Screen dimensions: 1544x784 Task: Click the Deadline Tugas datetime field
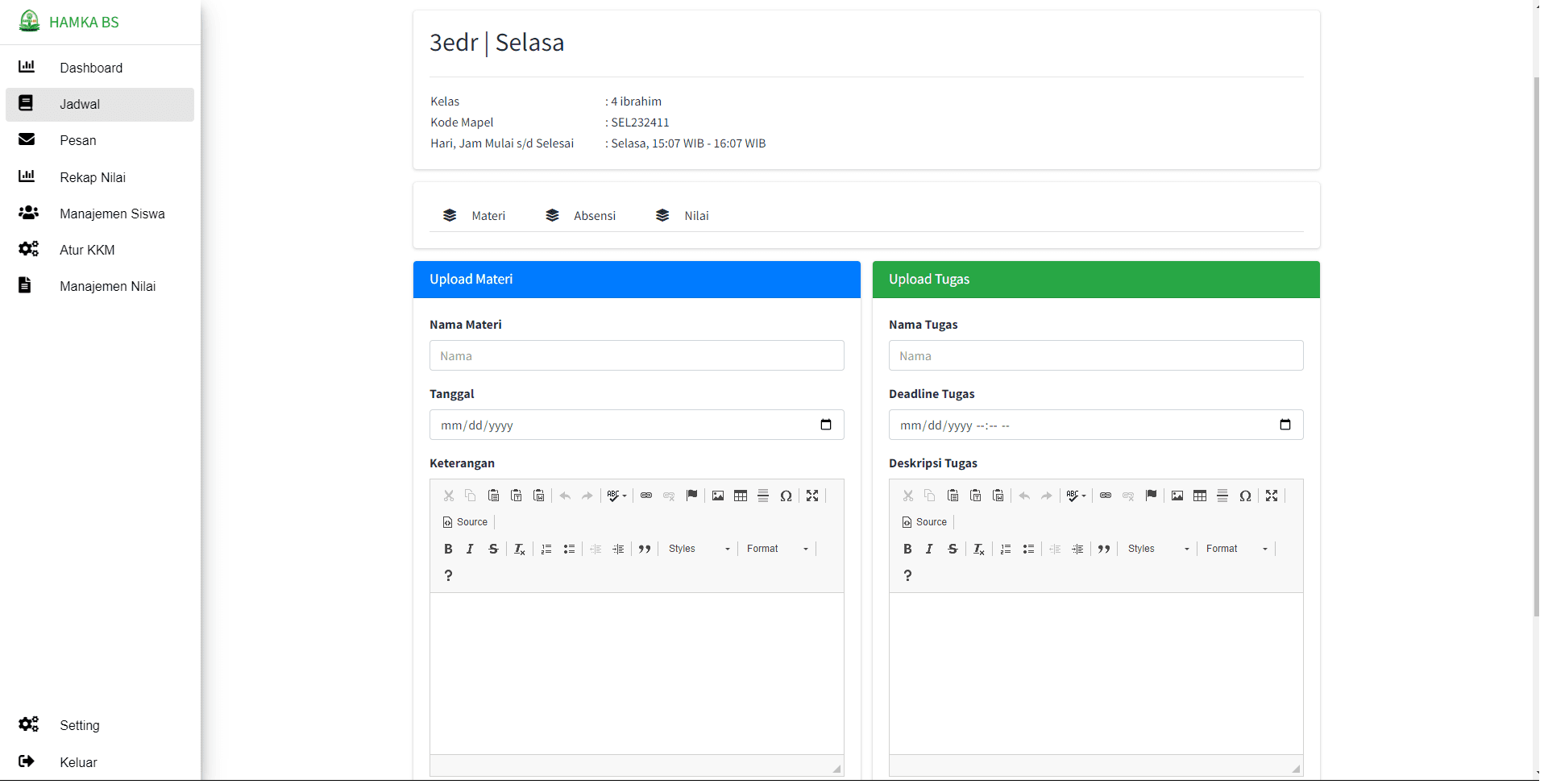tap(1096, 425)
